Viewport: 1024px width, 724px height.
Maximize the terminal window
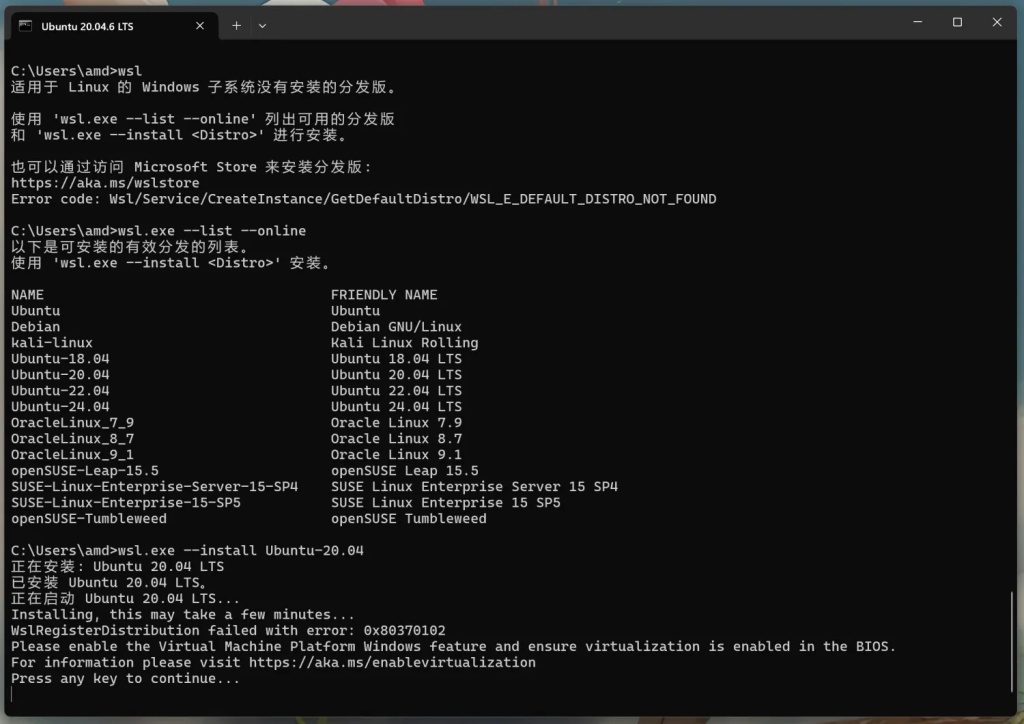click(957, 22)
